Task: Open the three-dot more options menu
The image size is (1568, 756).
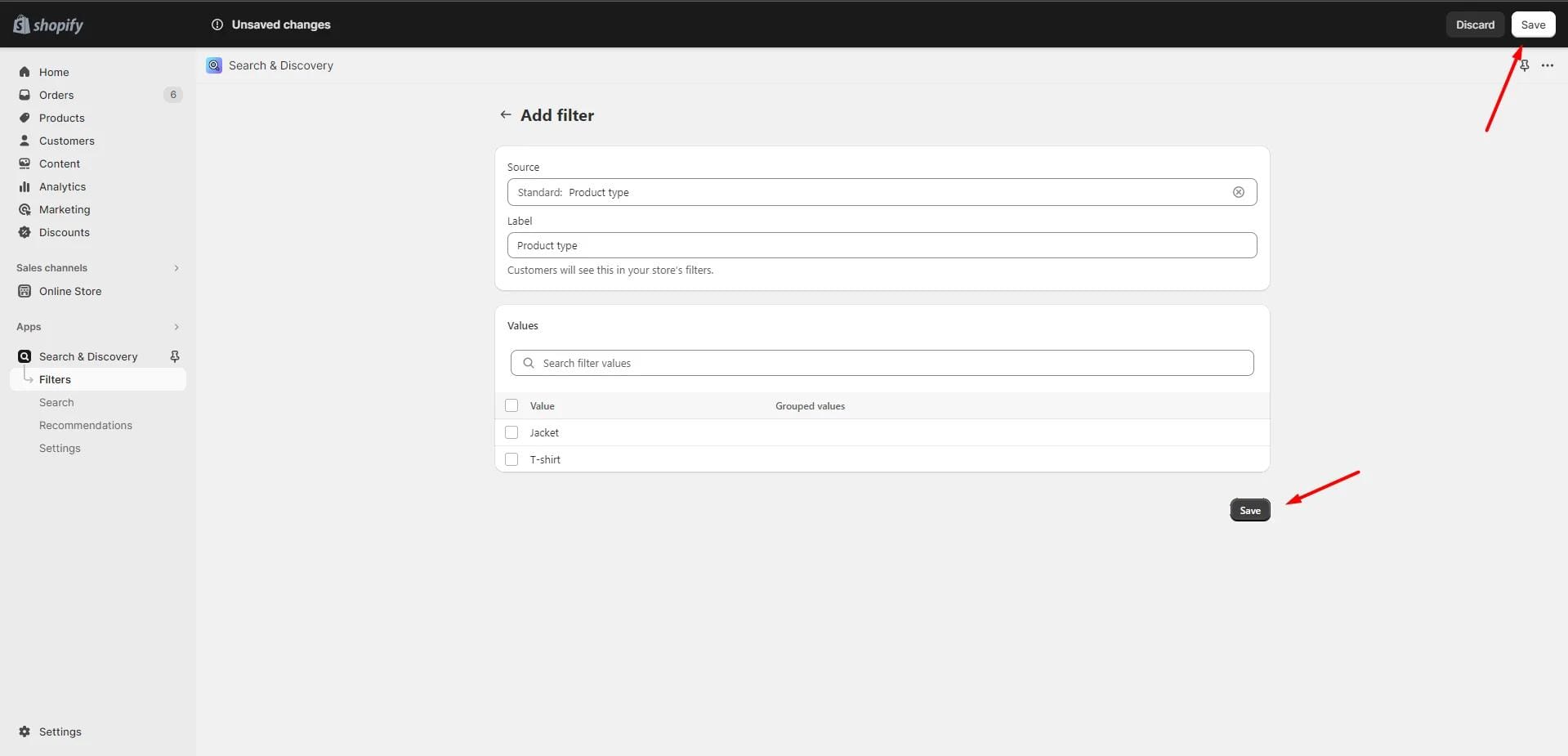Action: [x=1547, y=65]
